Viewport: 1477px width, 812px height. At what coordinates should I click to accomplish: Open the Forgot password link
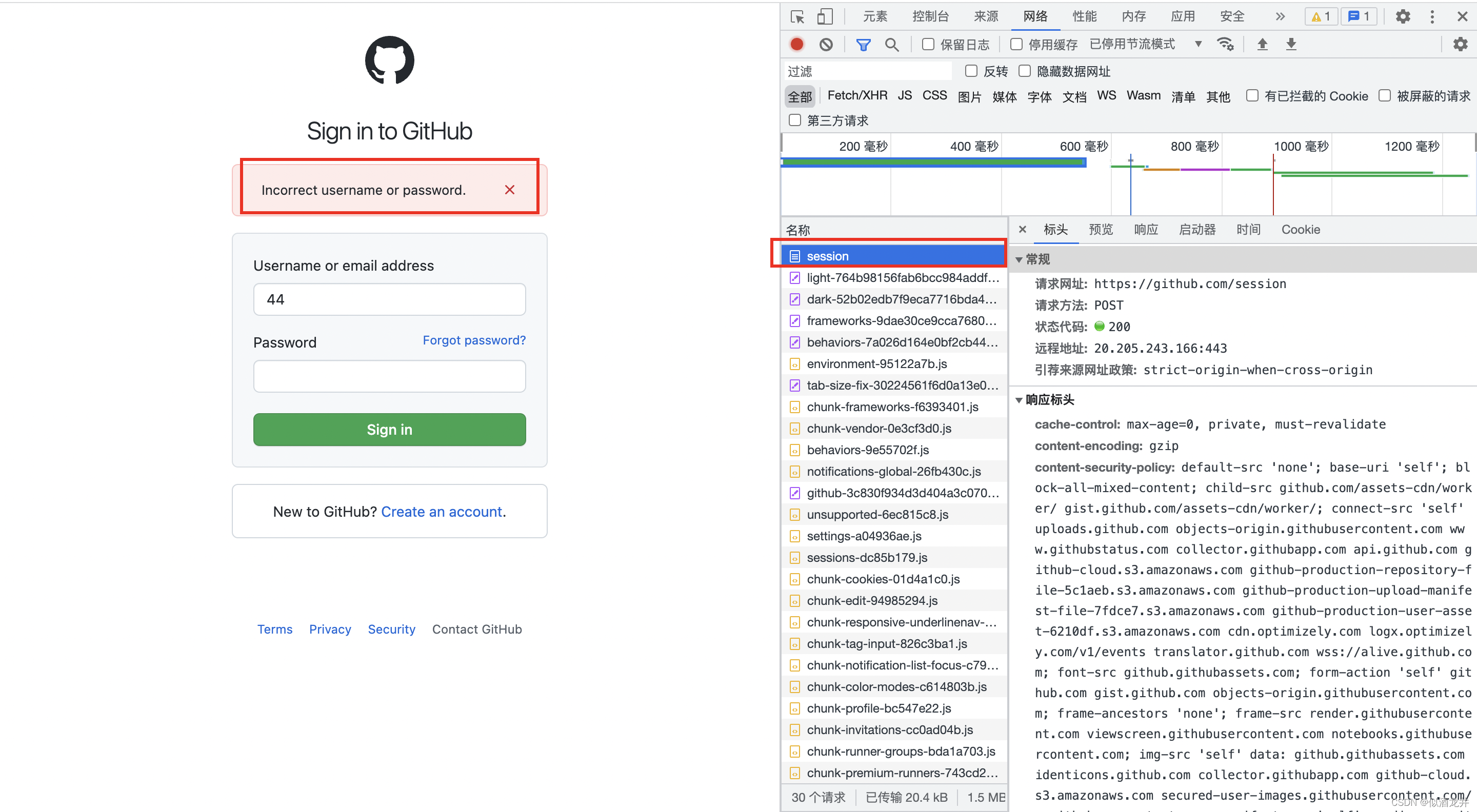[x=473, y=340]
